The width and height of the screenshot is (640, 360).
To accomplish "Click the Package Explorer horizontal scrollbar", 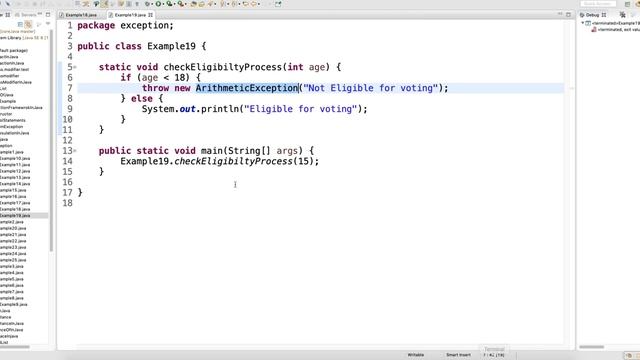I will [15, 347].
